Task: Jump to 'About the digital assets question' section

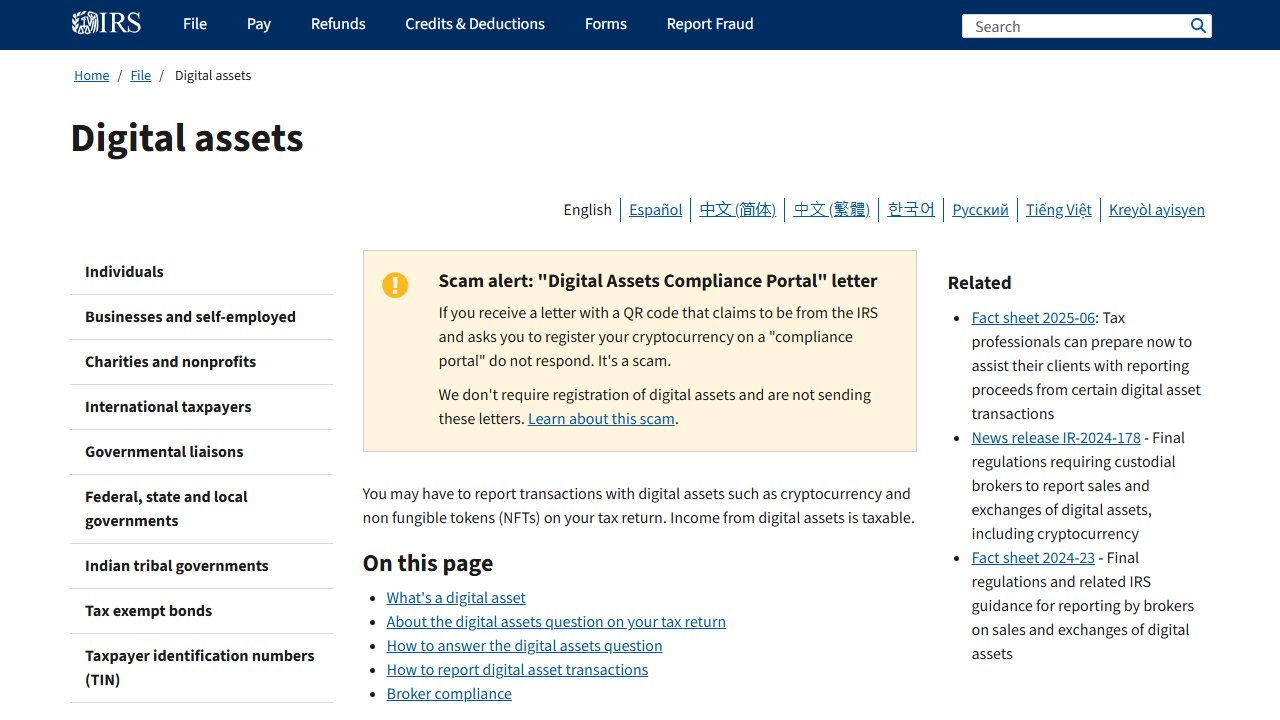Action: pyautogui.click(x=556, y=622)
